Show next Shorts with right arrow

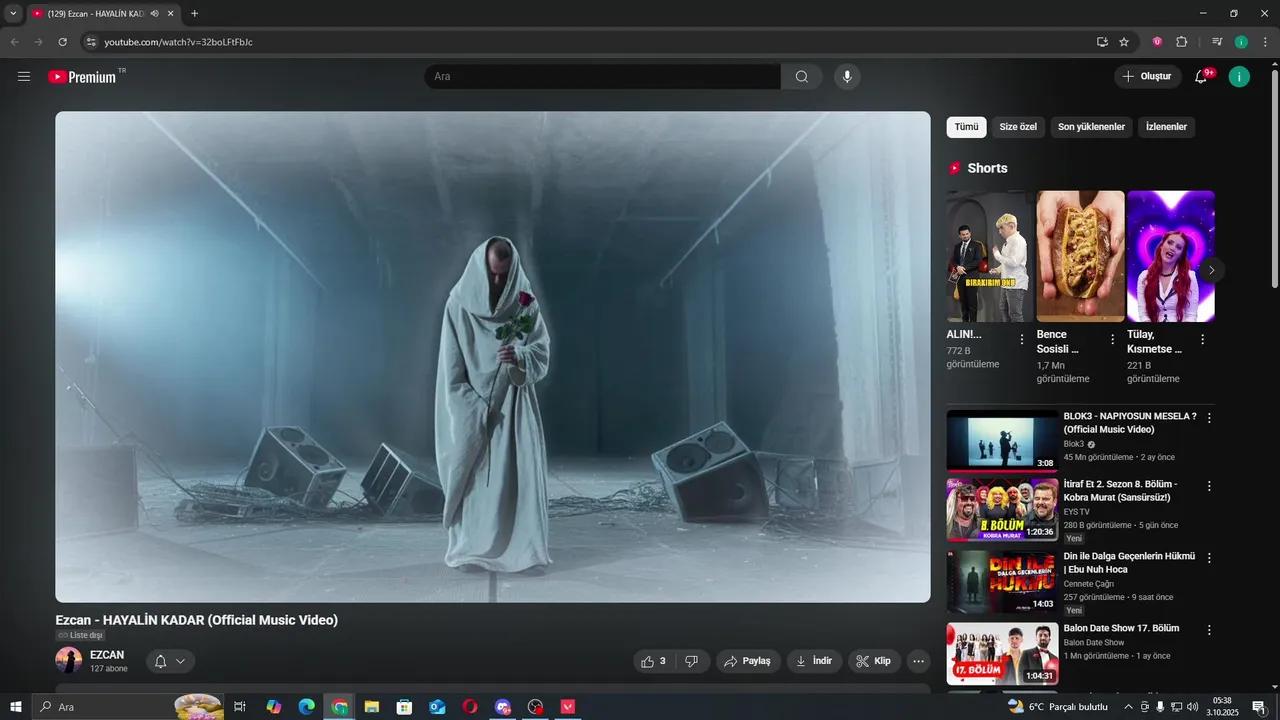coord(1211,270)
